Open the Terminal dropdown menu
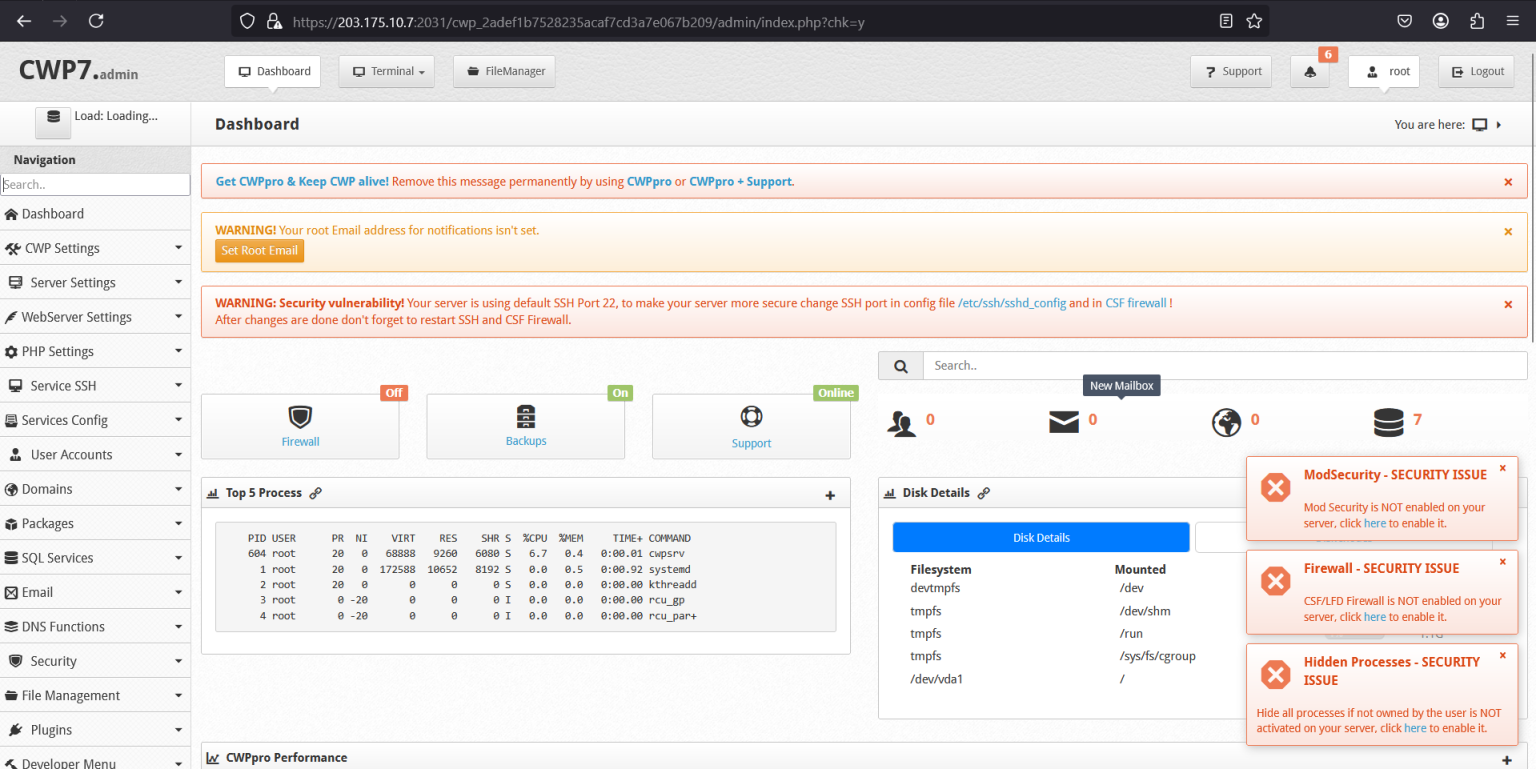Image resolution: width=1536 pixels, height=769 pixels. [388, 72]
